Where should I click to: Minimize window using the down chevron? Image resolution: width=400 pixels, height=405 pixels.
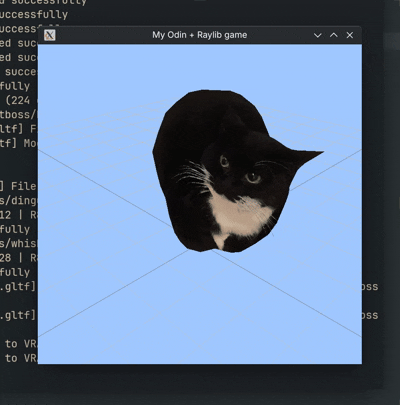318,35
